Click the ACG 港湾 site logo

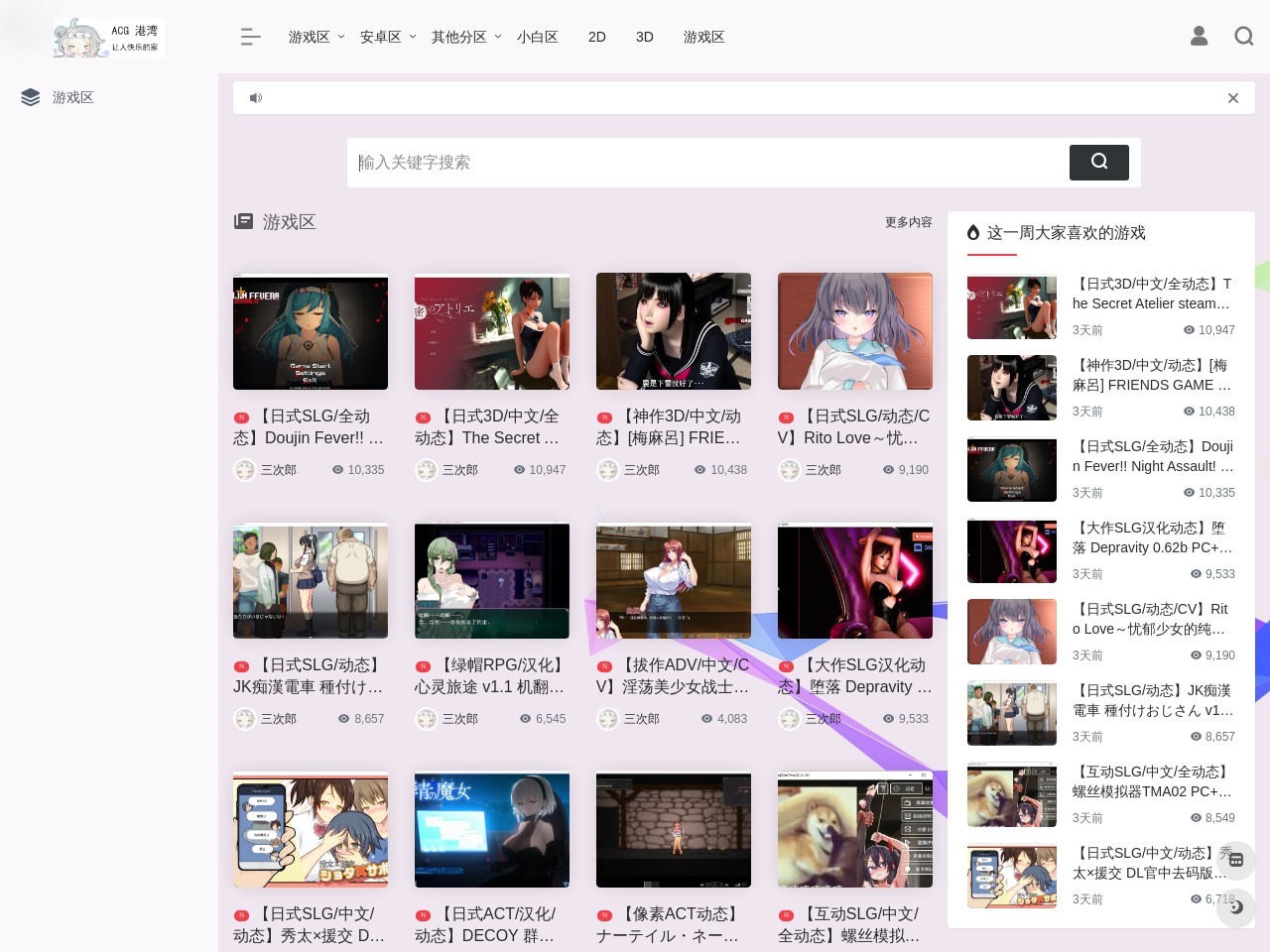point(107,38)
